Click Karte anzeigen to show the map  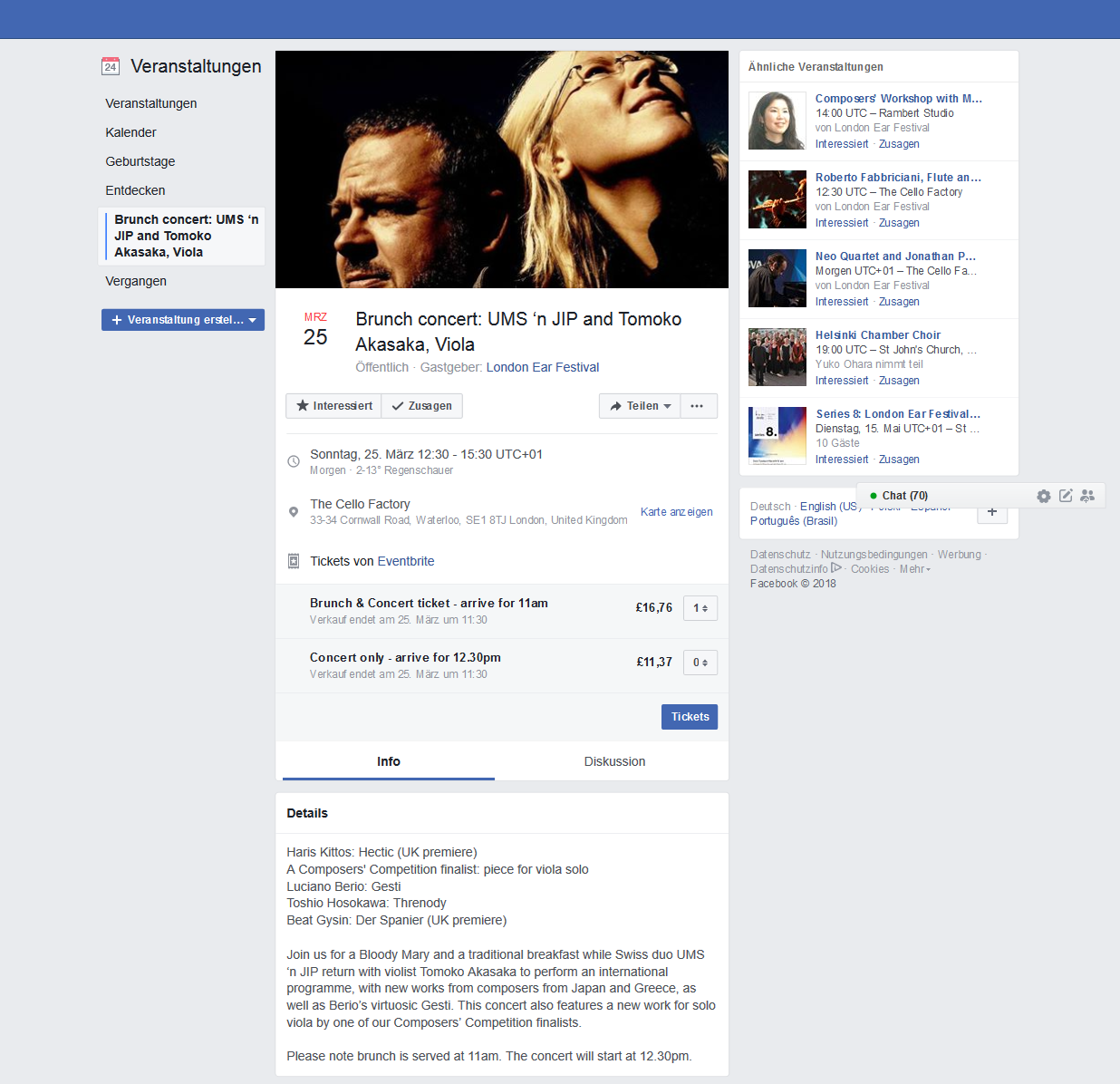(677, 512)
